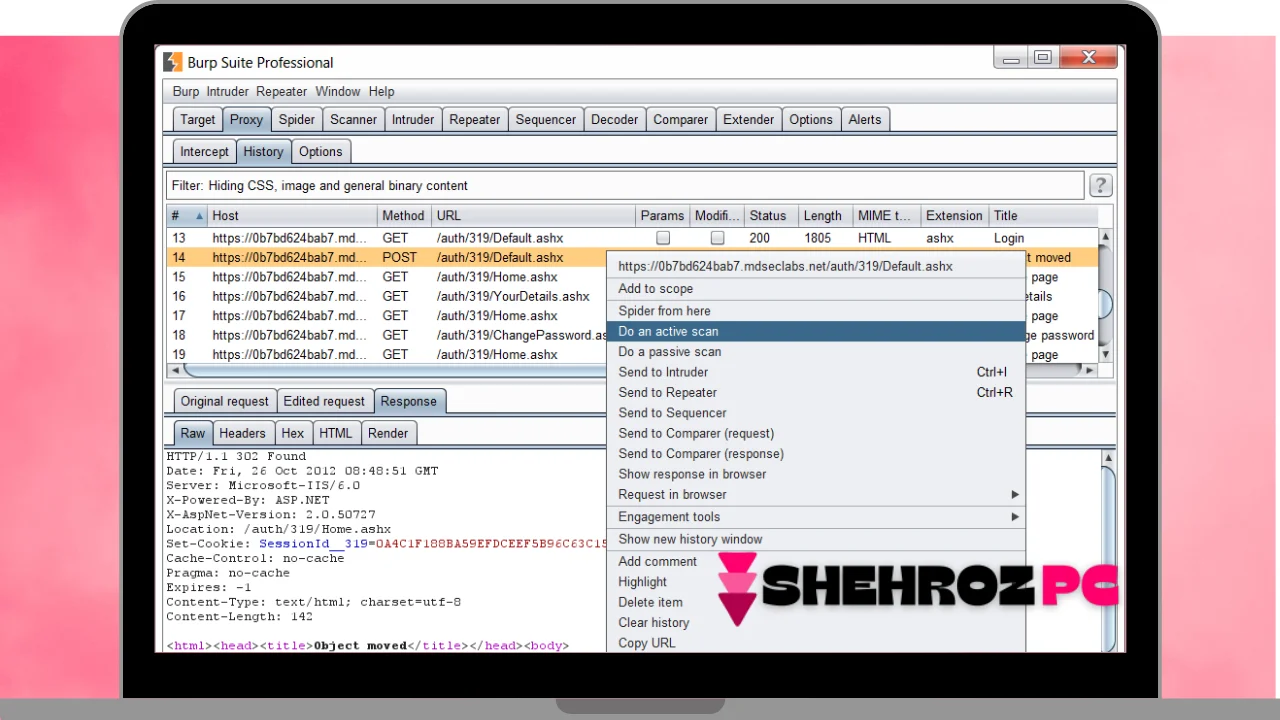Choose Send to Comparer (response)
Screen dimensions: 1280x720
[x=816, y=454]
